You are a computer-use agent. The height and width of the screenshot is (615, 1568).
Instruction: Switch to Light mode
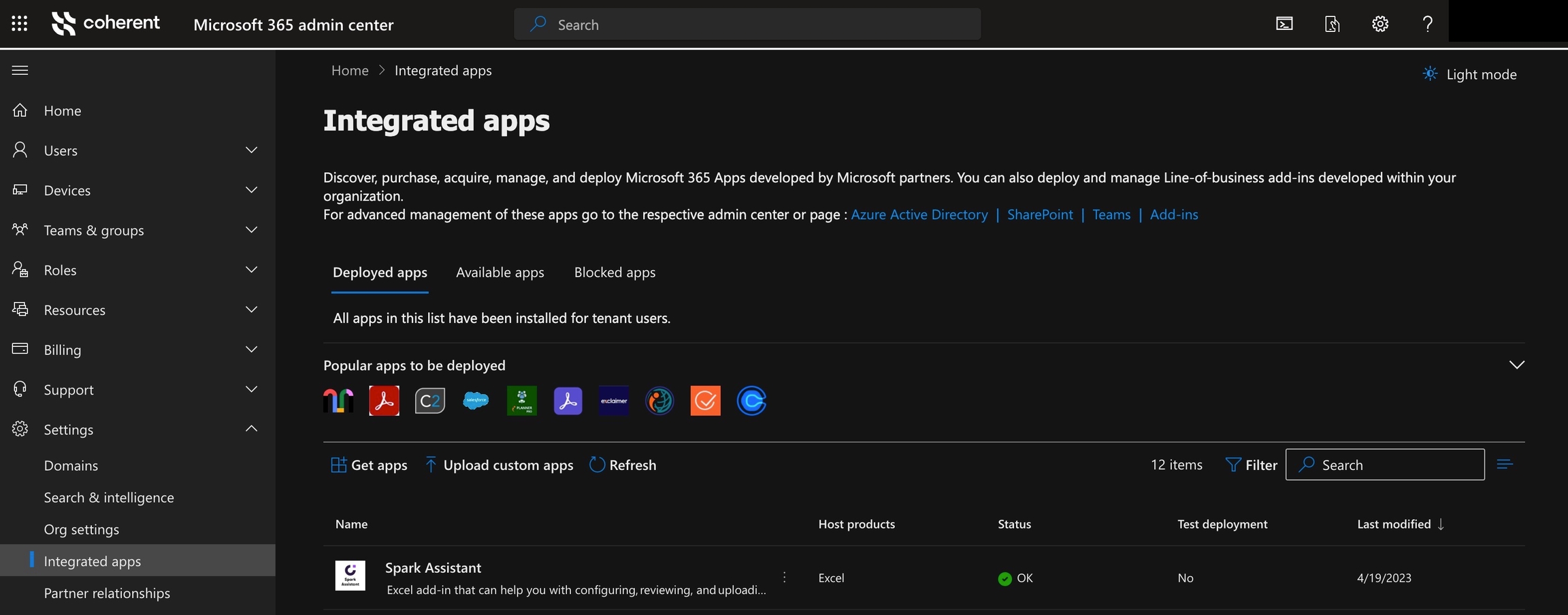(1469, 74)
